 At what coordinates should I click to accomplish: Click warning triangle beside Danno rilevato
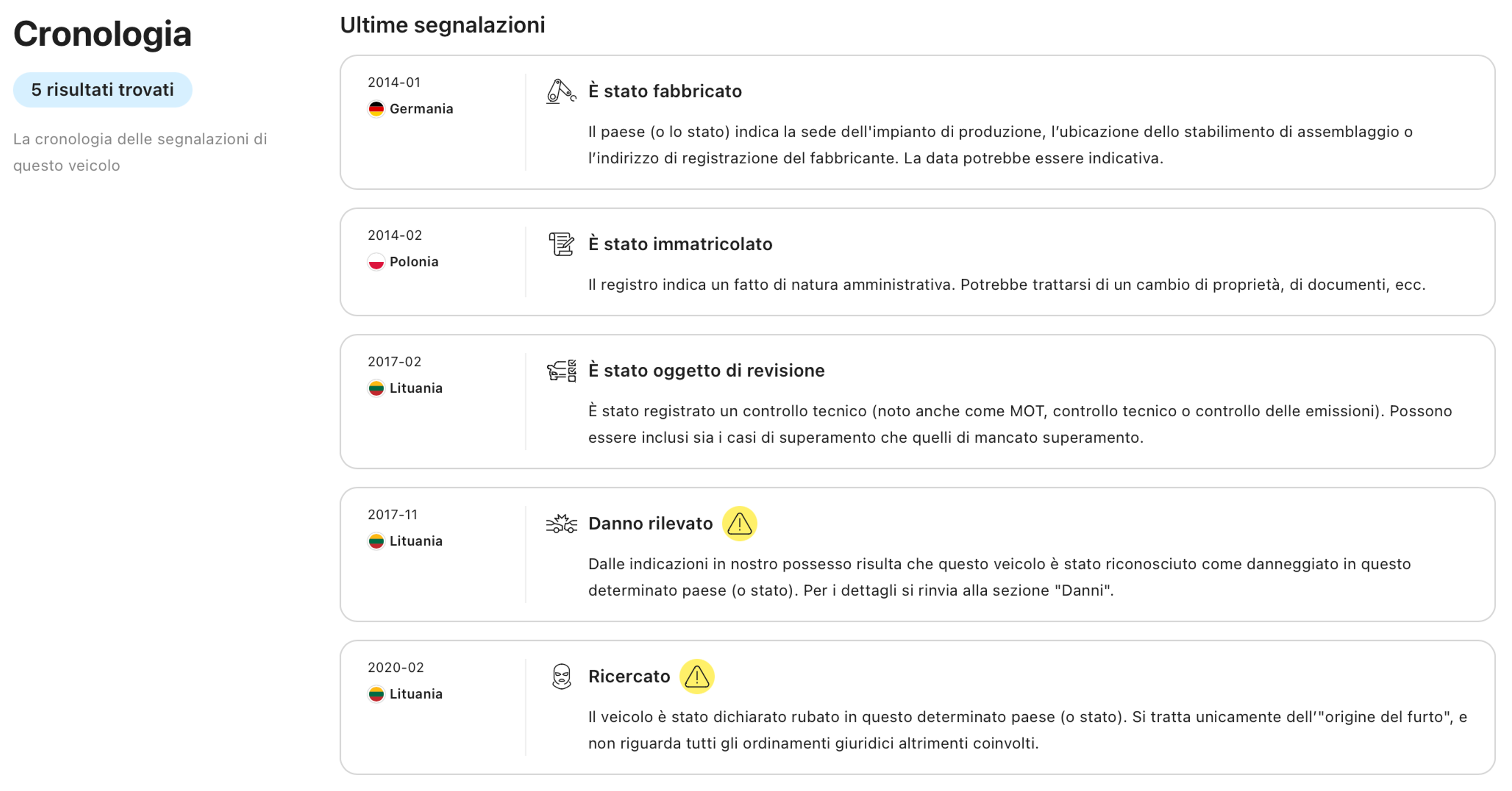pyautogui.click(x=739, y=523)
